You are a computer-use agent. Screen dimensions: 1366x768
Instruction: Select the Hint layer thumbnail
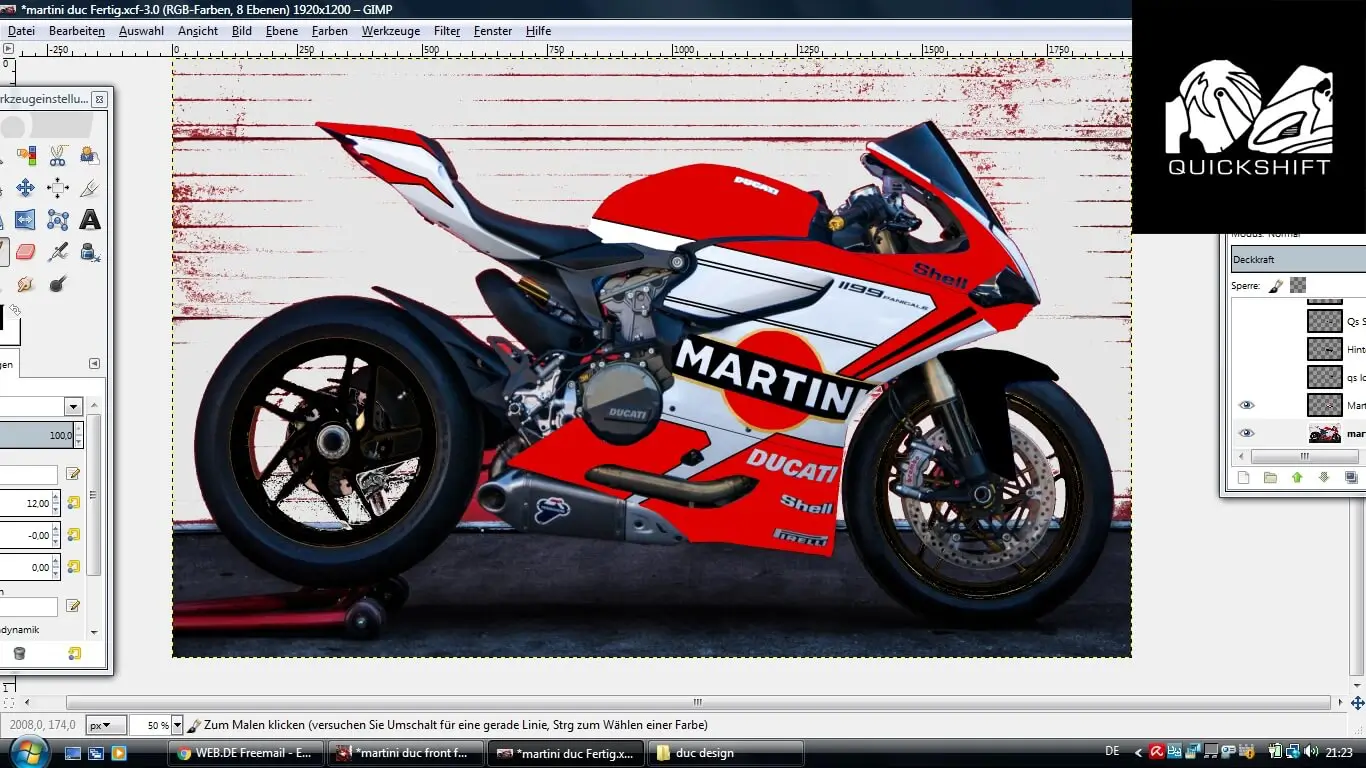[x=1325, y=349]
